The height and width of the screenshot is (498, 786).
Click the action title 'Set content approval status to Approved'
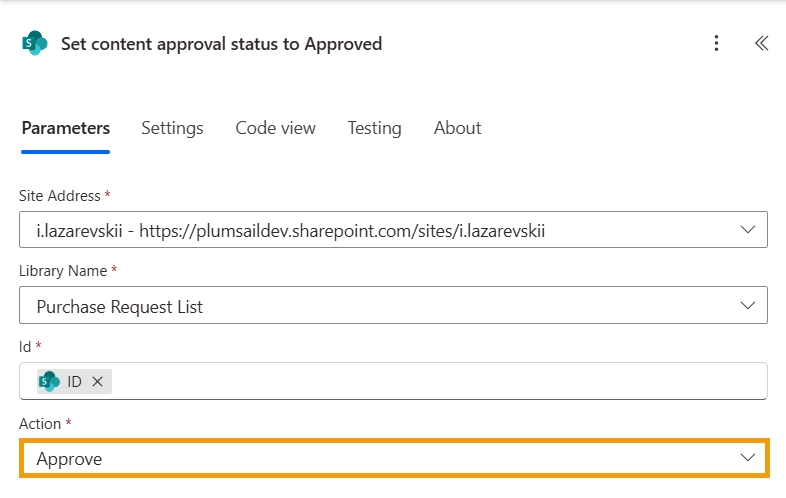tap(221, 44)
